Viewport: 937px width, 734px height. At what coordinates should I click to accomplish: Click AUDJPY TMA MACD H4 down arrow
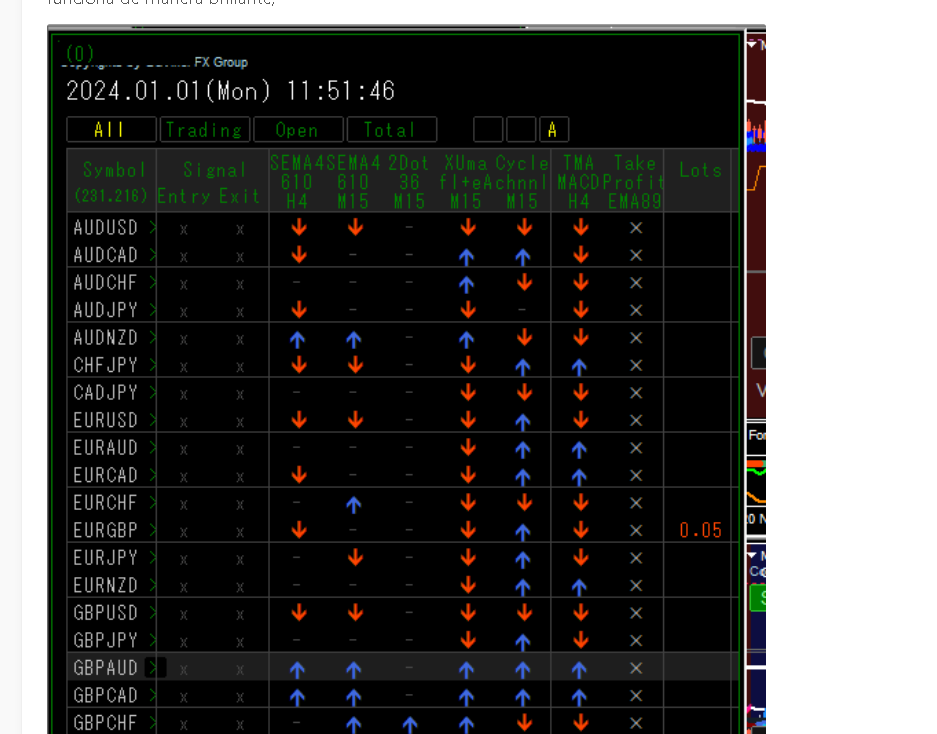pyautogui.click(x=581, y=310)
